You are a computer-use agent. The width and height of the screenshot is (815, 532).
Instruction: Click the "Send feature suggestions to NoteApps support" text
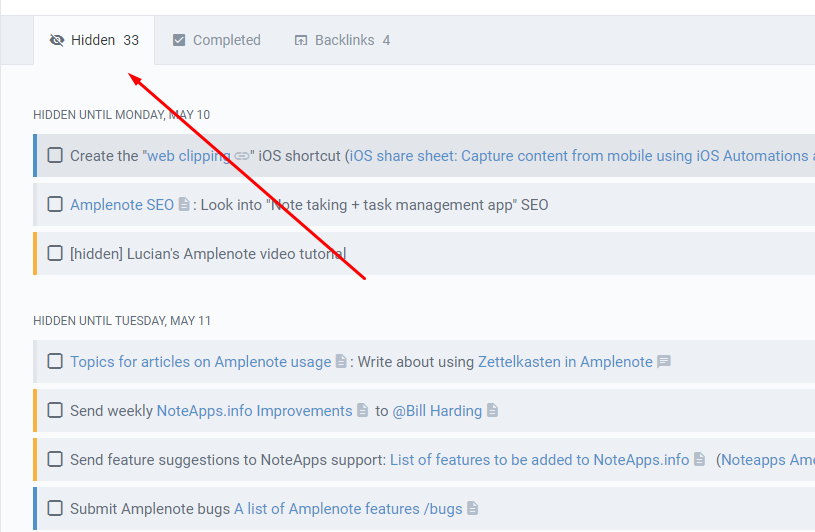click(228, 460)
